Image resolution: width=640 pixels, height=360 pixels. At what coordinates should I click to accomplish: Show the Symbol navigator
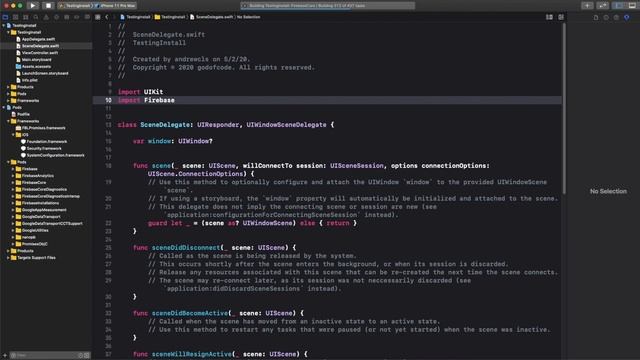pyautogui.click(x=26, y=17)
